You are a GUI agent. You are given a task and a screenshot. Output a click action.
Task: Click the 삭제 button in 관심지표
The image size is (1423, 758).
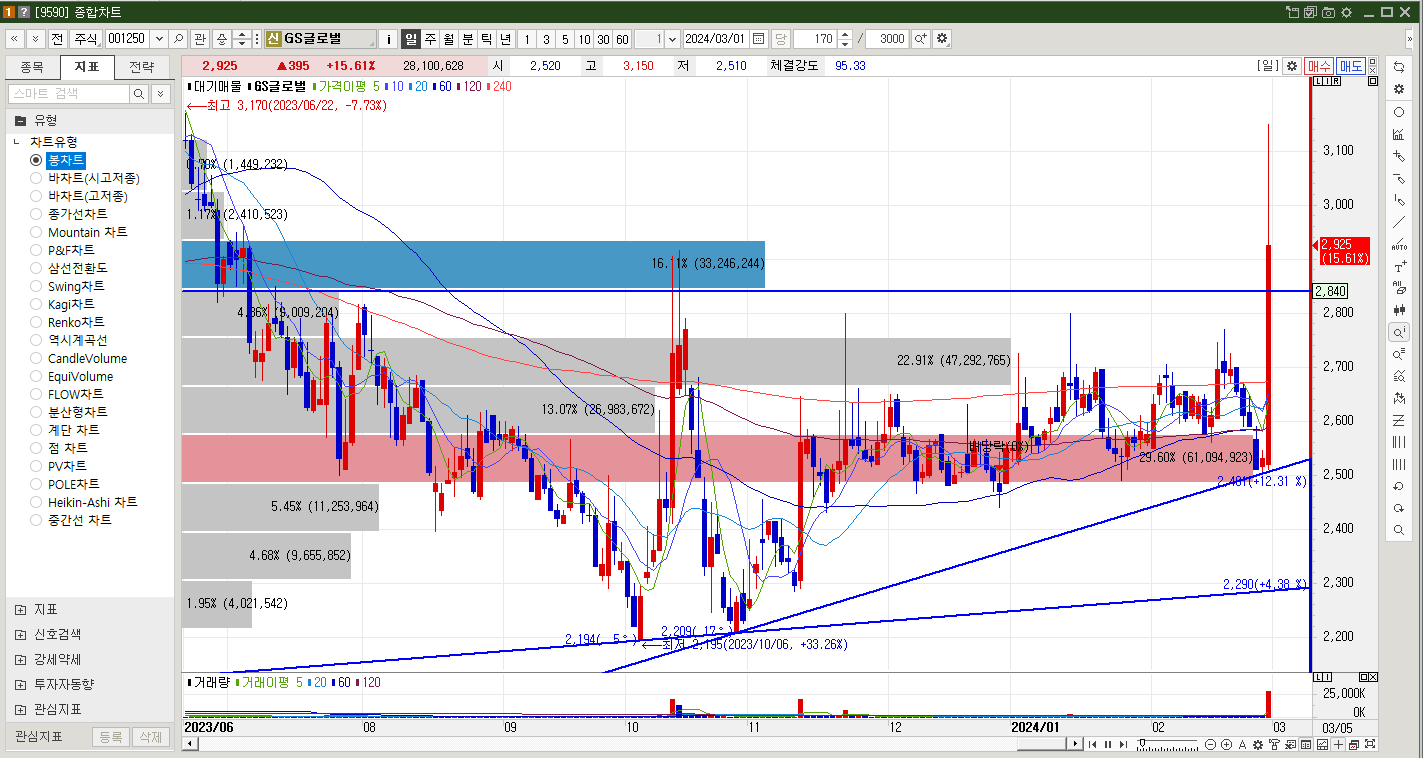tap(151, 736)
